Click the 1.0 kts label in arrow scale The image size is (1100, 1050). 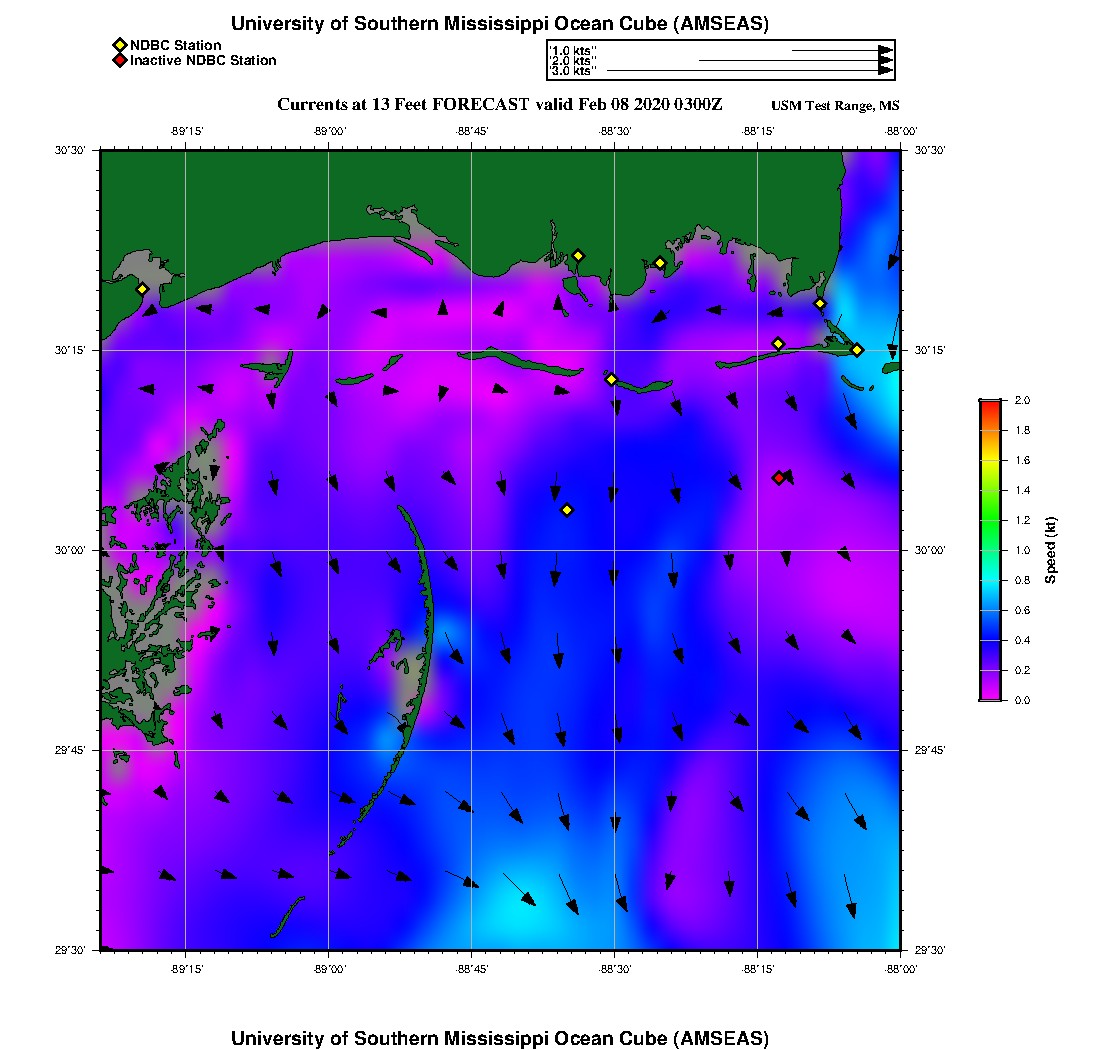(572, 50)
